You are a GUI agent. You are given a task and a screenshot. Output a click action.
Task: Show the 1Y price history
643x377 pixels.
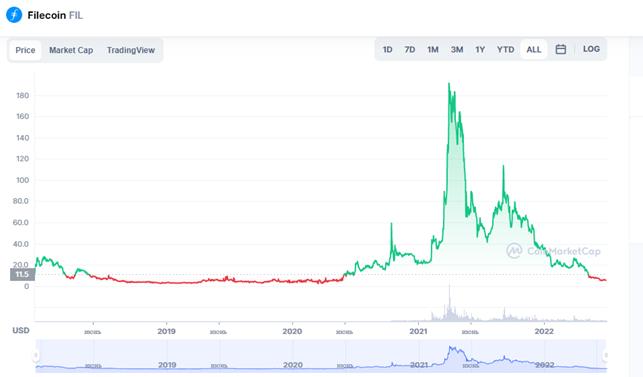click(x=480, y=50)
